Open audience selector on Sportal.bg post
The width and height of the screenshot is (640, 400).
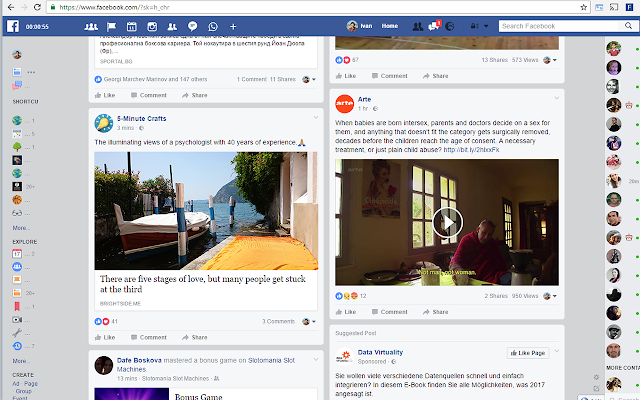[x=309, y=79]
